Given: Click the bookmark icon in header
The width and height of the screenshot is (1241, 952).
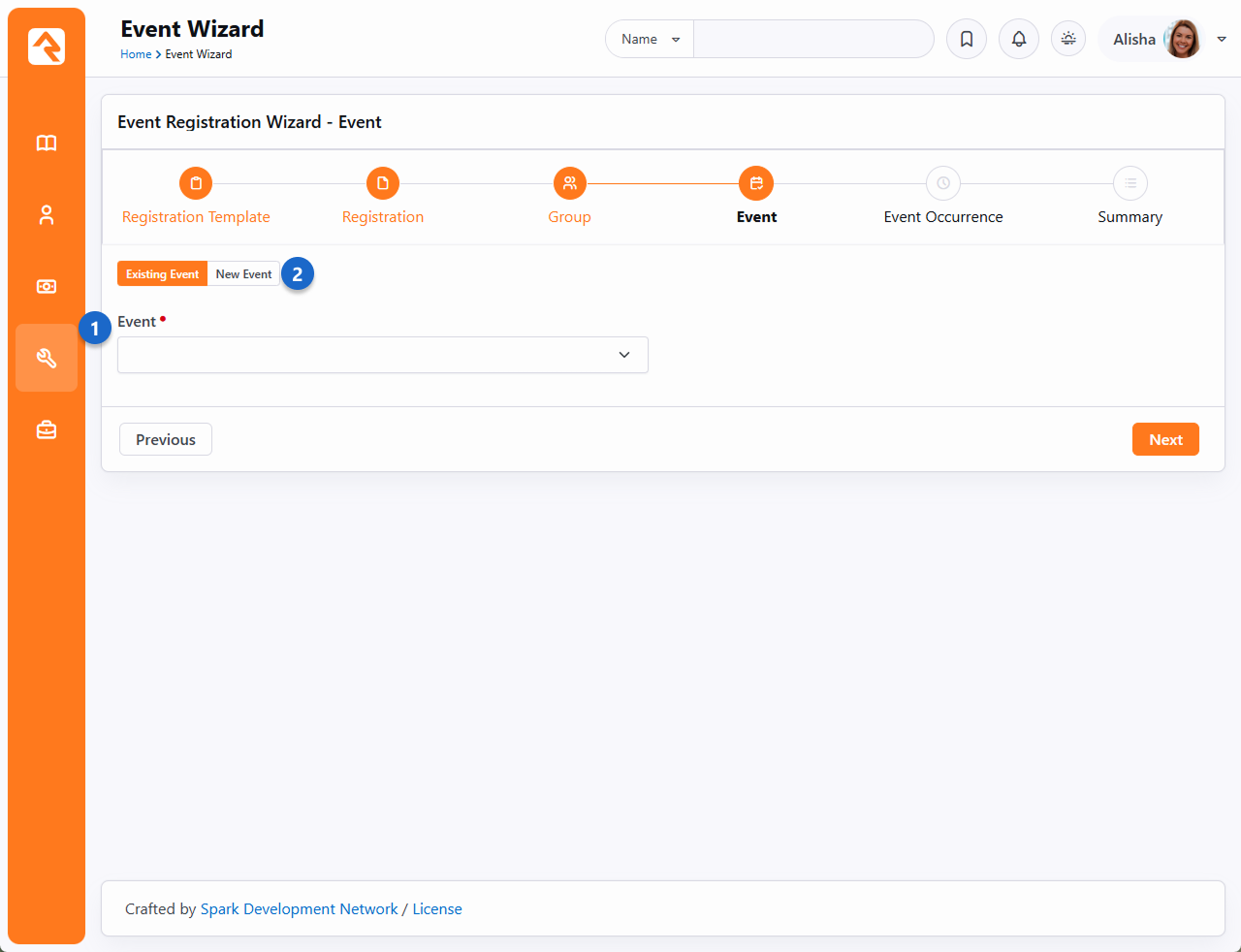Looking at the screenshot, I should (967, 39).
